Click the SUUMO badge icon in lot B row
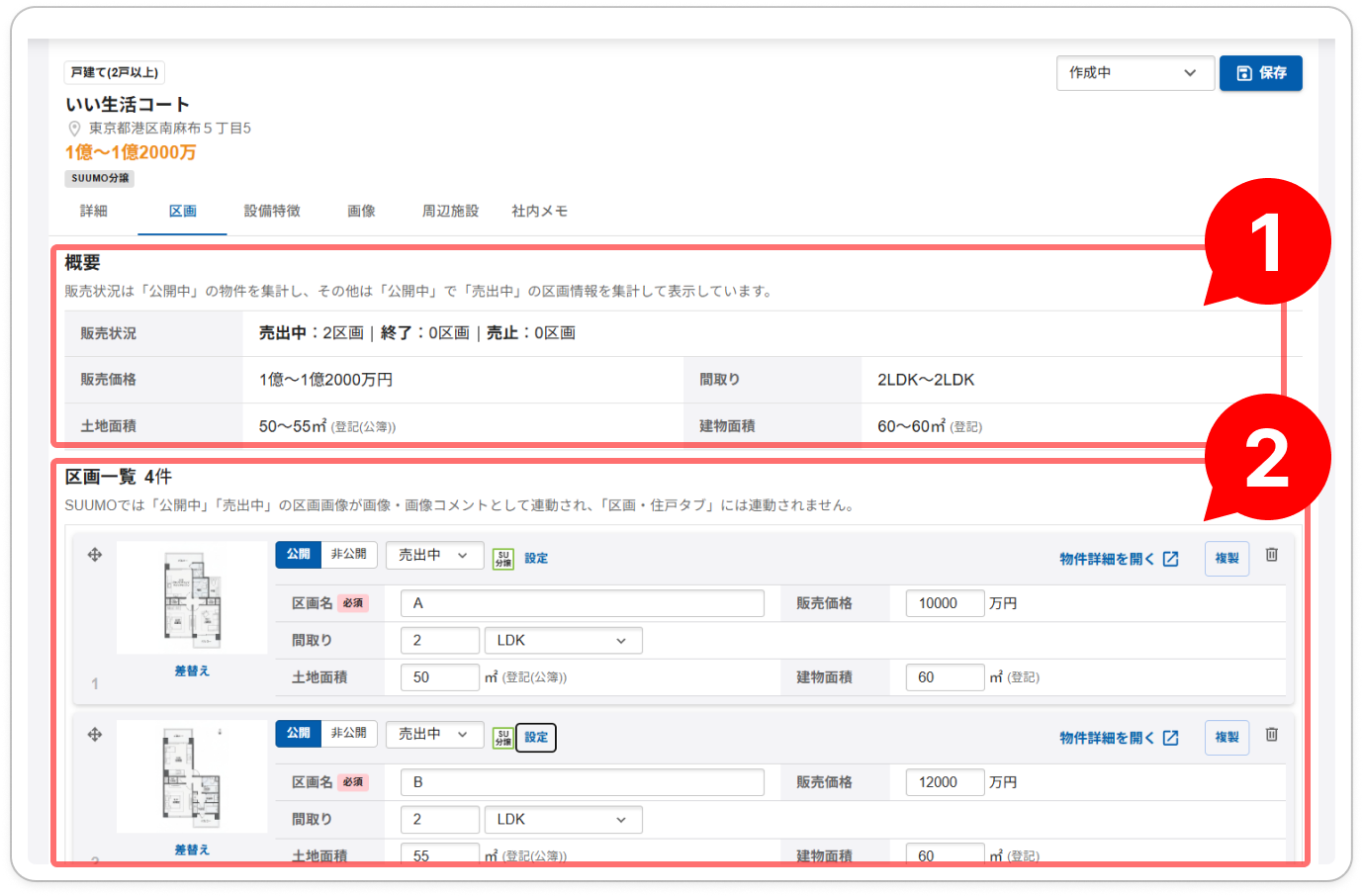 (x=503, y=738)
